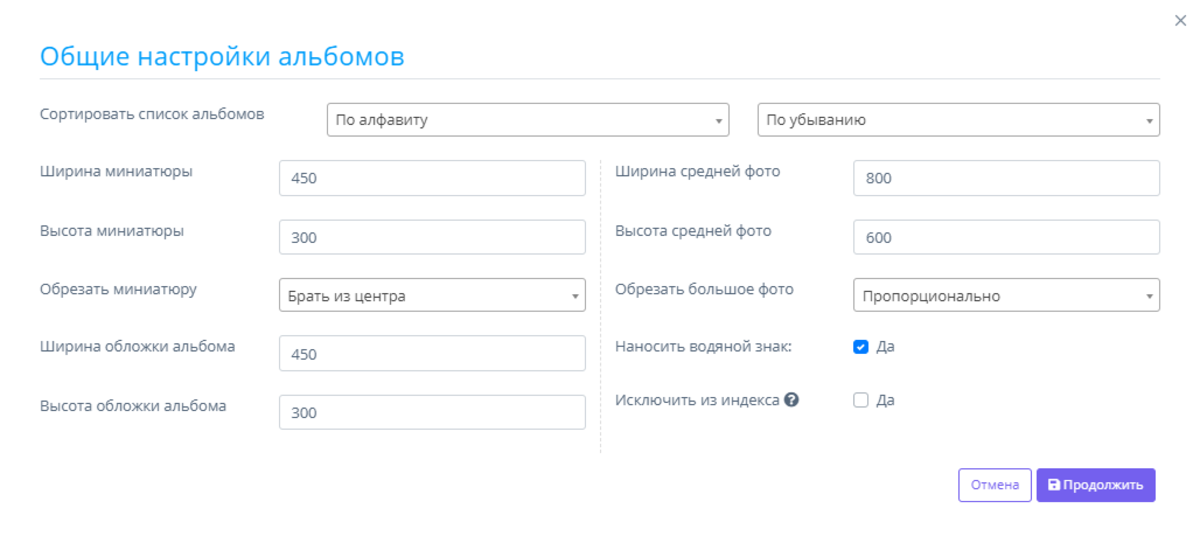Click the help icon next to Исключить из индекса
Image resolution: width=1200 pixels, height=536 pixels.
[x=792, y=400]
